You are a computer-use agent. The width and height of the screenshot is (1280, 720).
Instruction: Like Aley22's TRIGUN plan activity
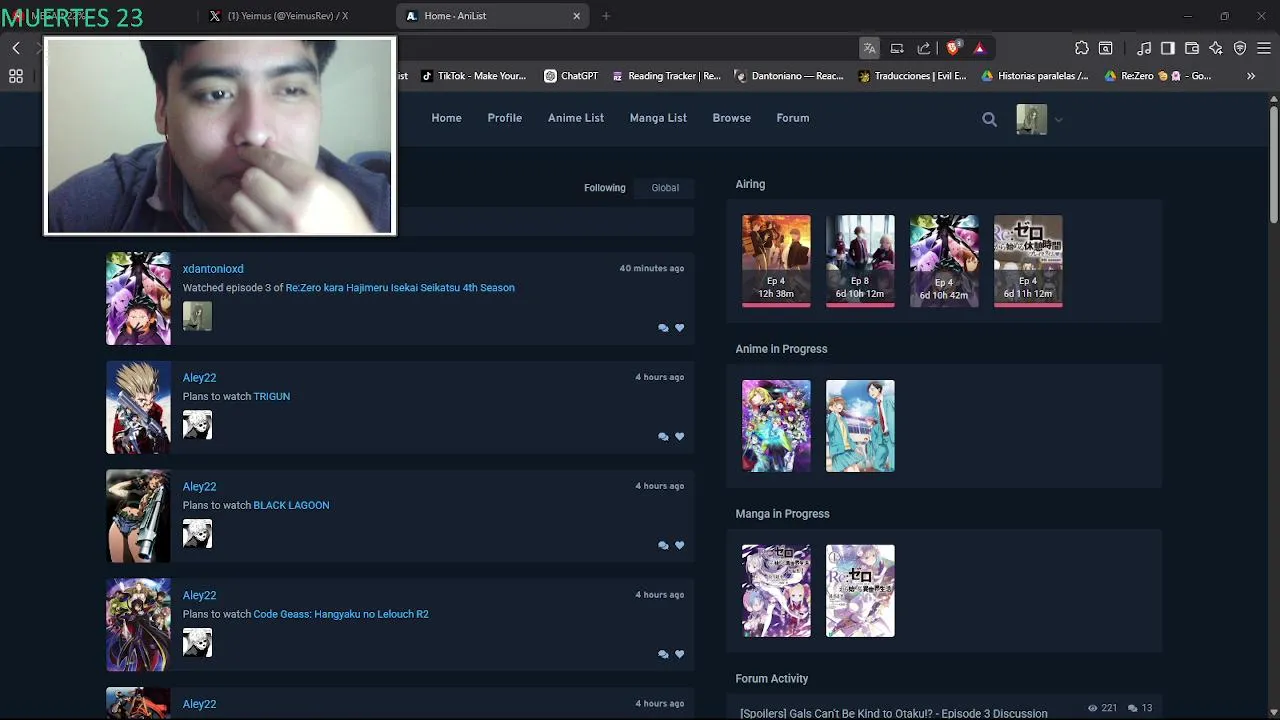680,437
